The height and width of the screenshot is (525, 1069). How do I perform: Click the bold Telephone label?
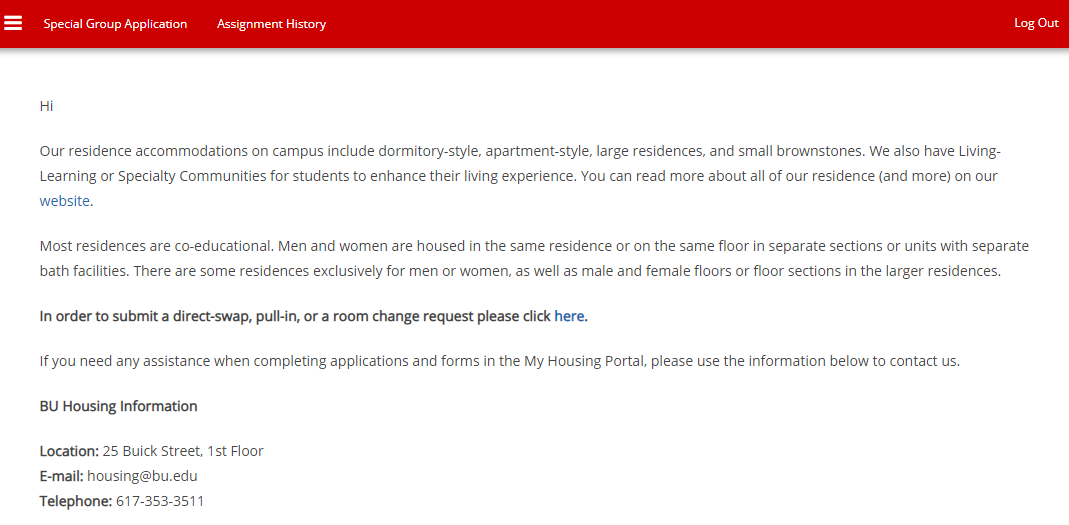tap(76, 501)
